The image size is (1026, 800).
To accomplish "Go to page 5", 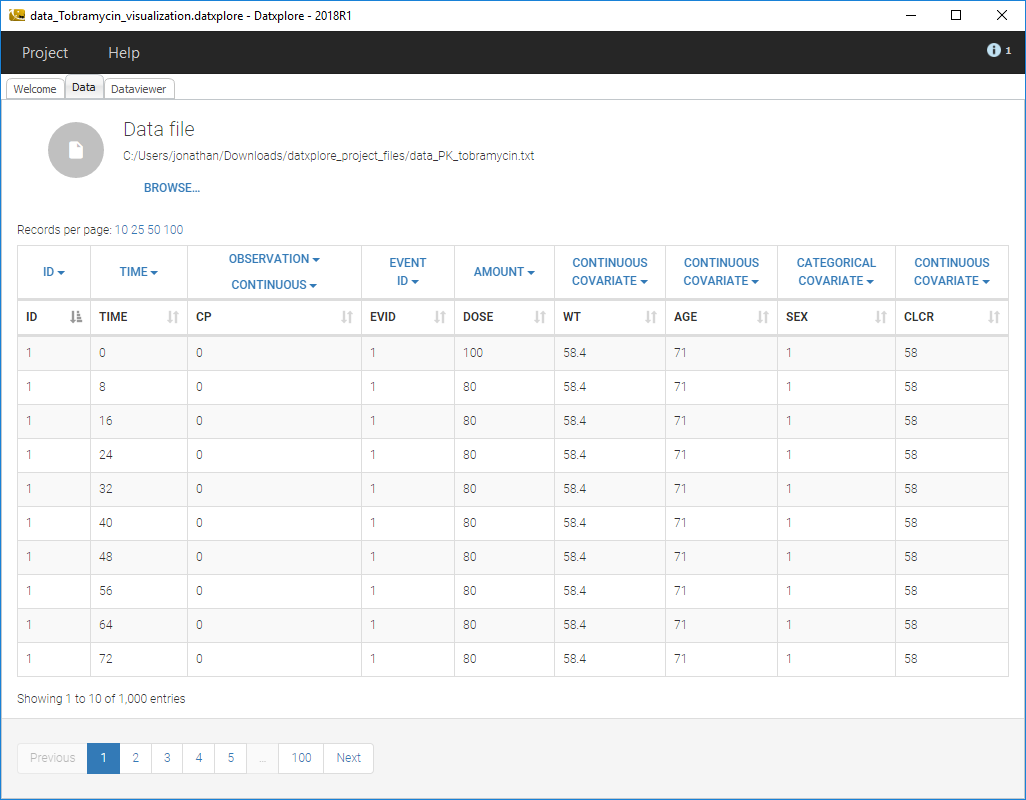I will pos(231,758).
